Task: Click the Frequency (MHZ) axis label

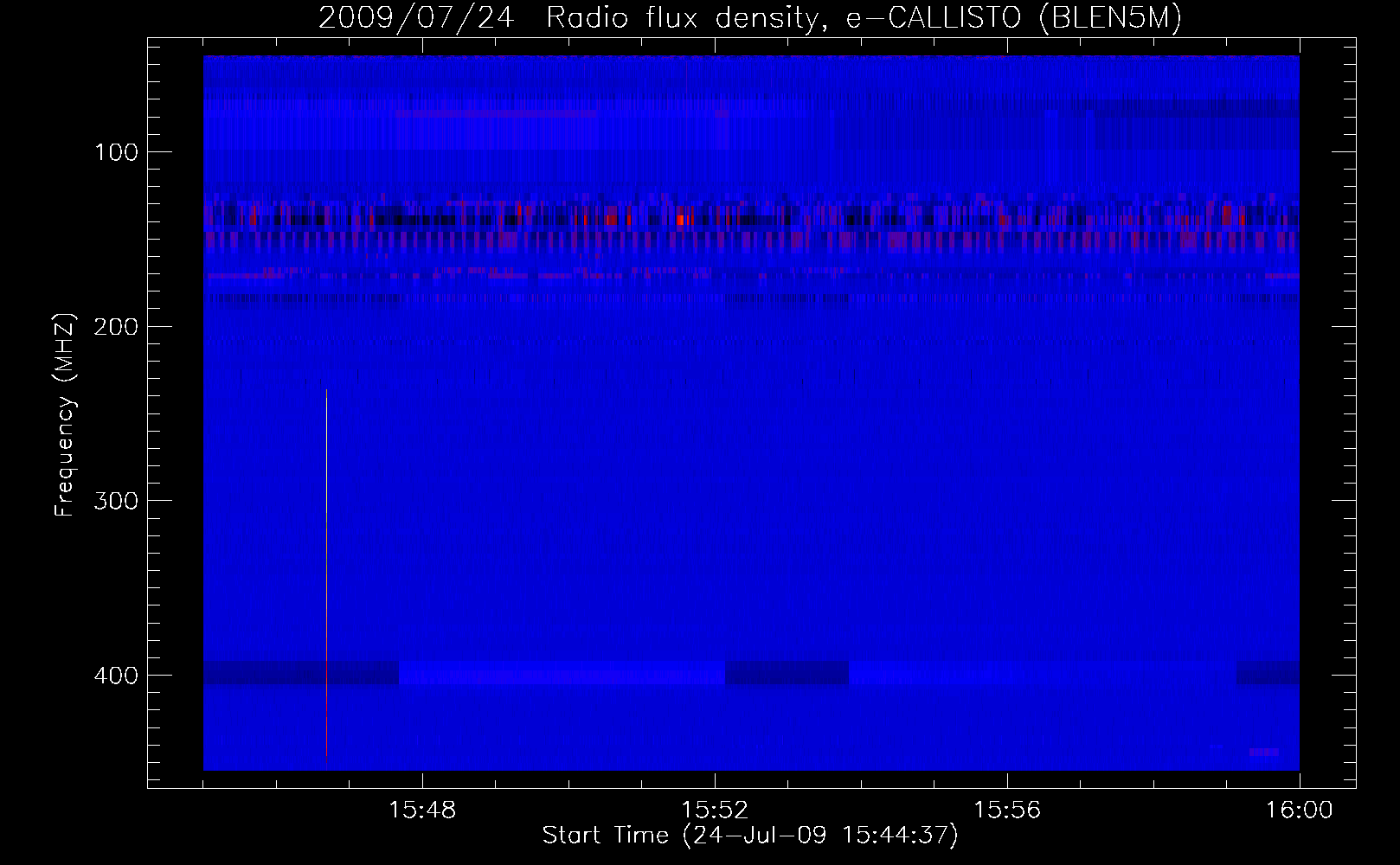Action: 65,414
